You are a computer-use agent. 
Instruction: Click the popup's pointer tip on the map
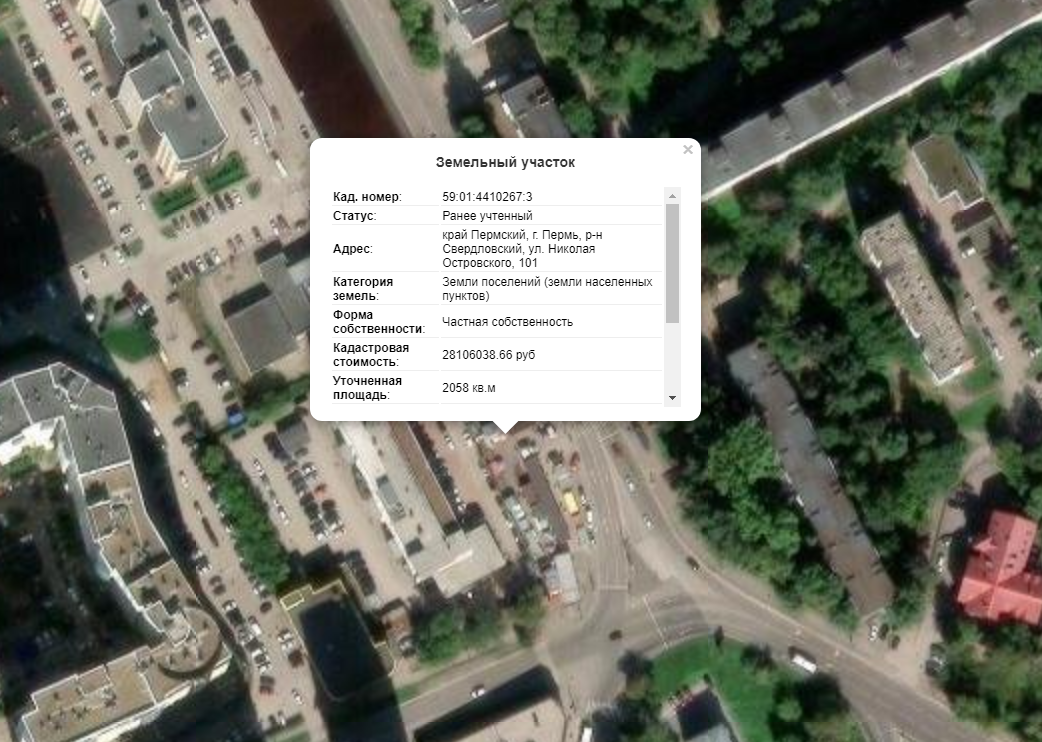tap(506, 429)
